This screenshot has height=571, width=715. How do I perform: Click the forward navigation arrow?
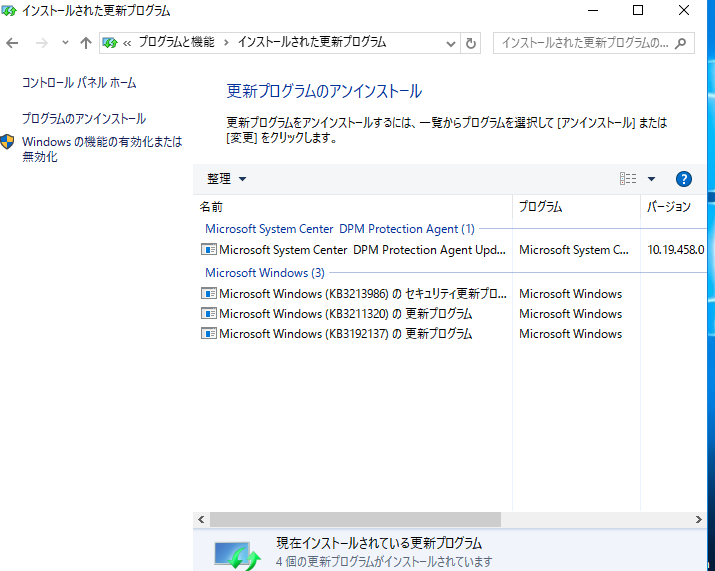click(x=41, y=43)
